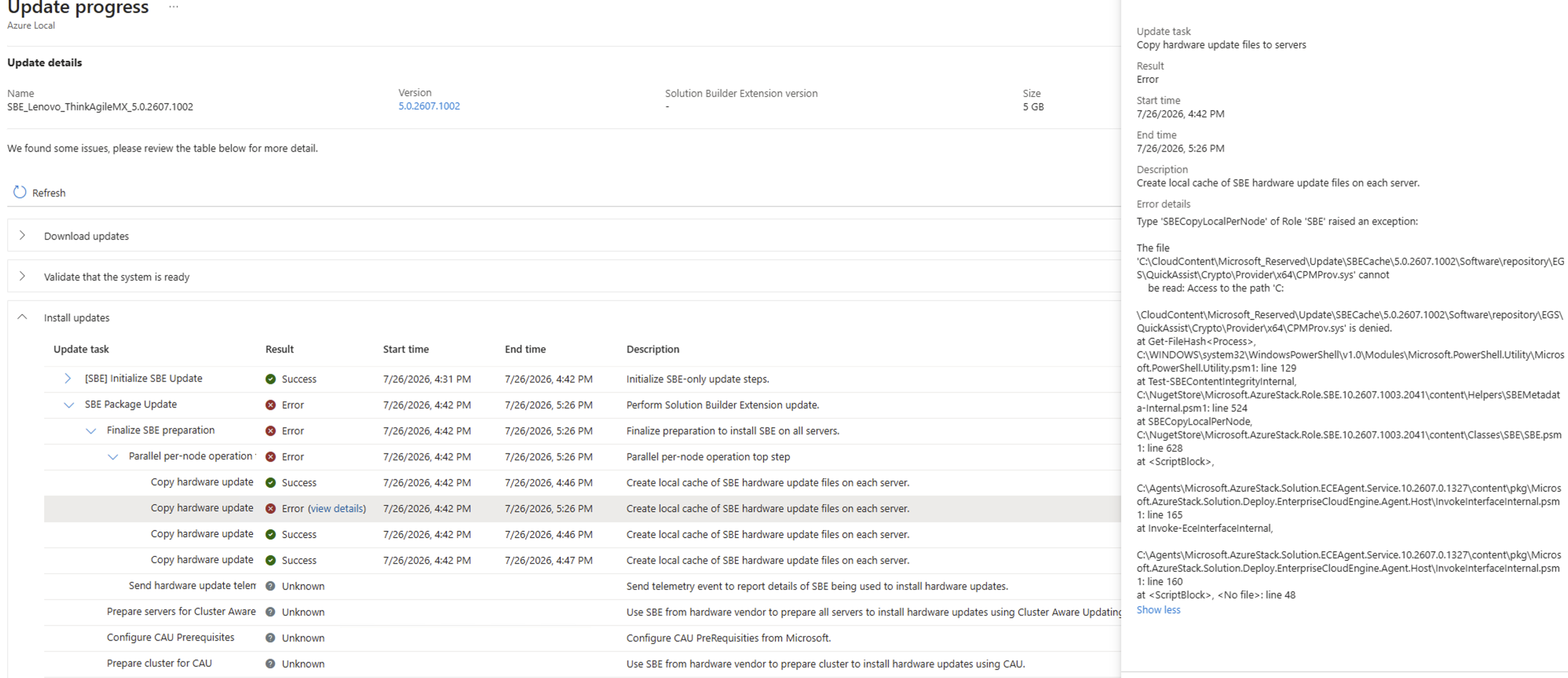
Task: Click the End time column header
Action: click(525, 349)
